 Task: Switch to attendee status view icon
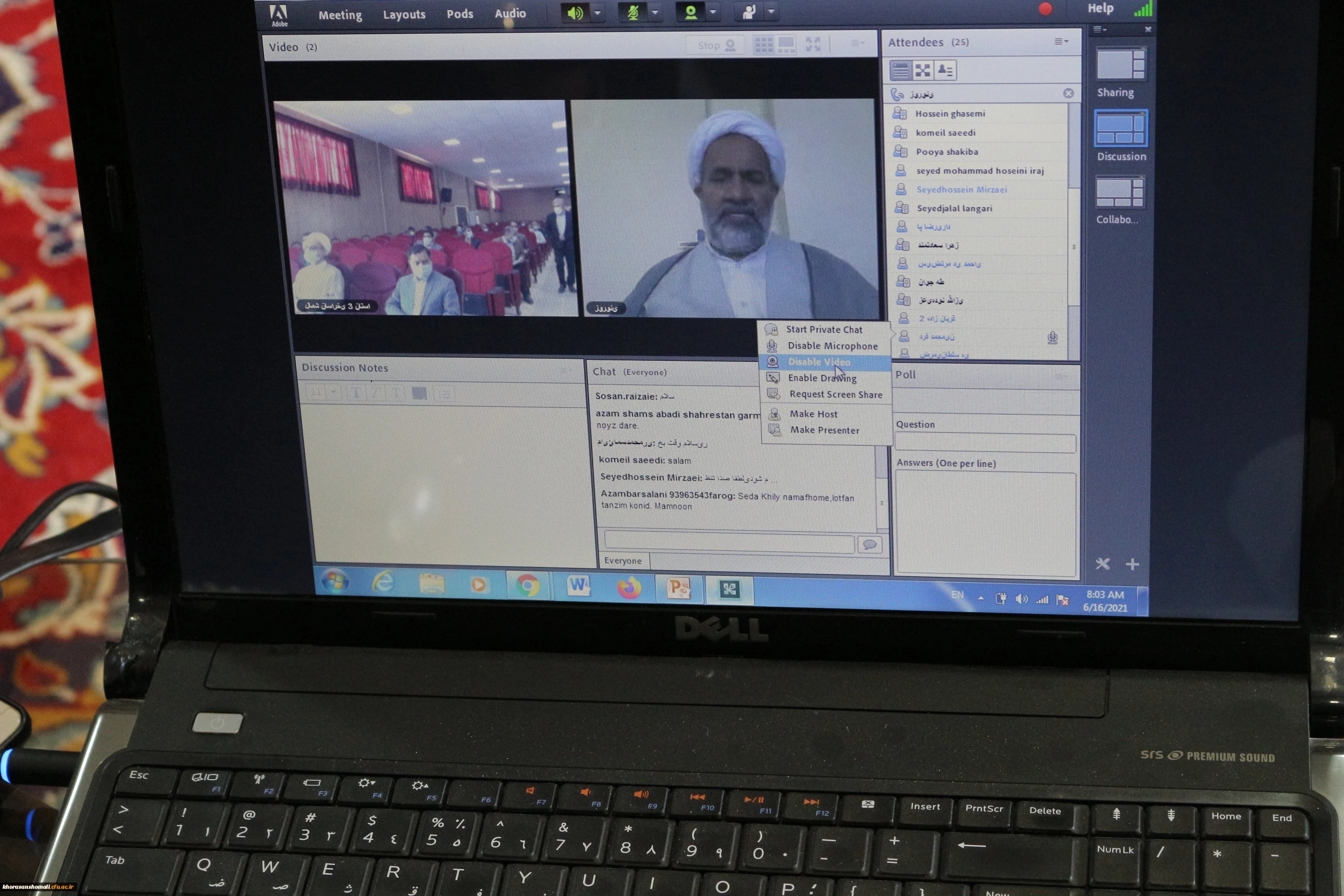(x=945, y=71)
